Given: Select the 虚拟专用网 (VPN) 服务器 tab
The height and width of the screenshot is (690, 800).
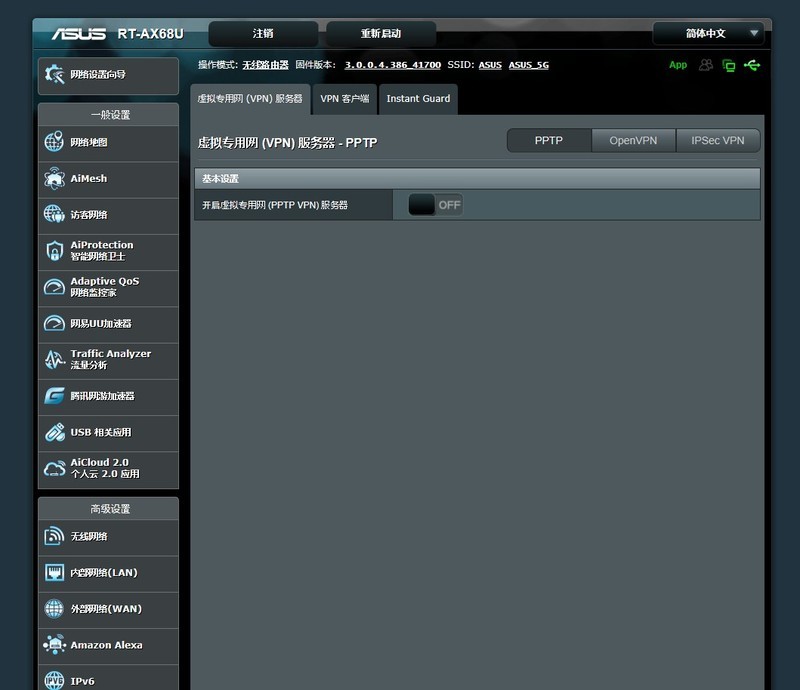Looking at the screenshot, I should [x=250, y=99].
